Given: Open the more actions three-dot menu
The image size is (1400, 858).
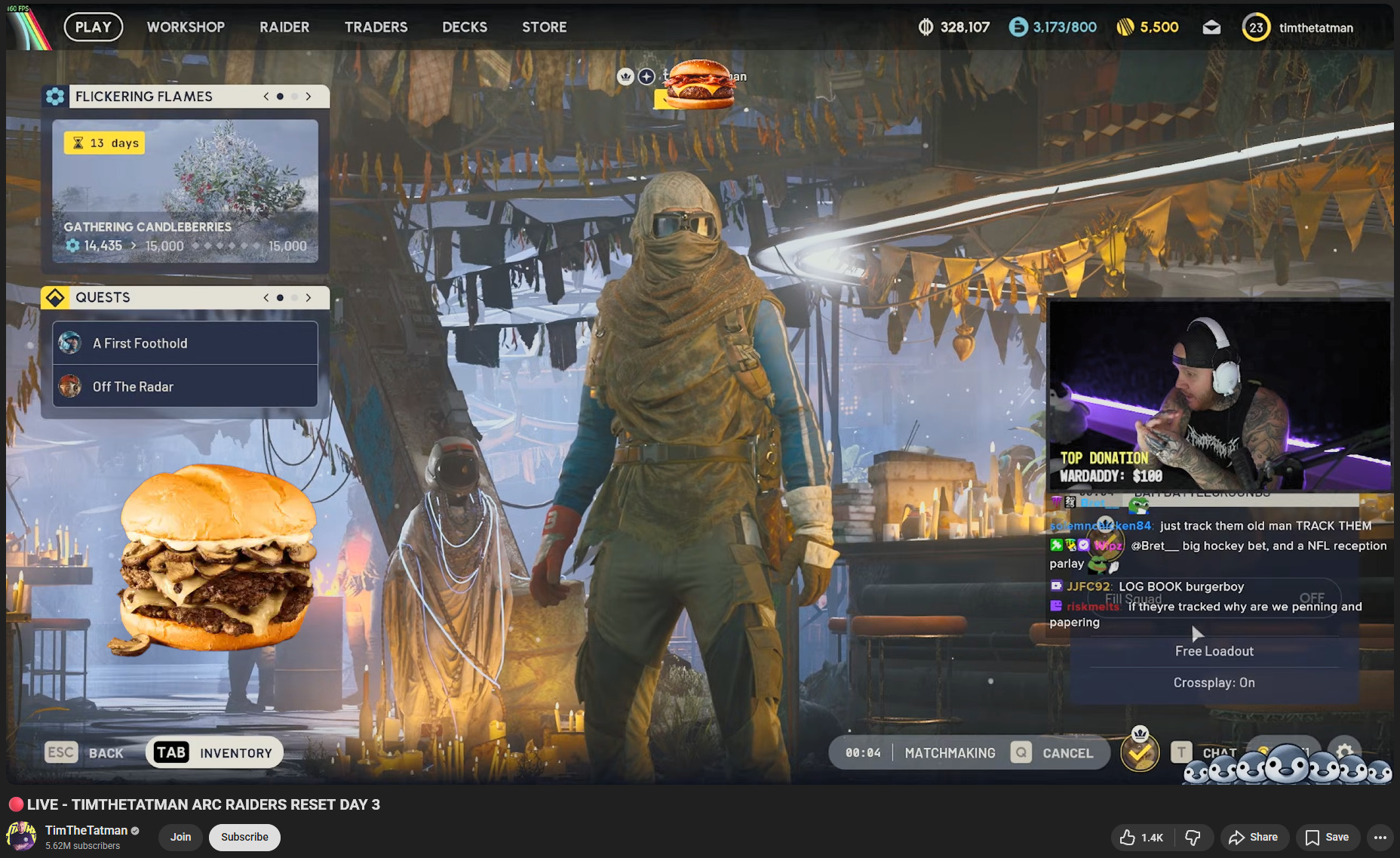Looking at the screenshot, I should click(1380, 837).
